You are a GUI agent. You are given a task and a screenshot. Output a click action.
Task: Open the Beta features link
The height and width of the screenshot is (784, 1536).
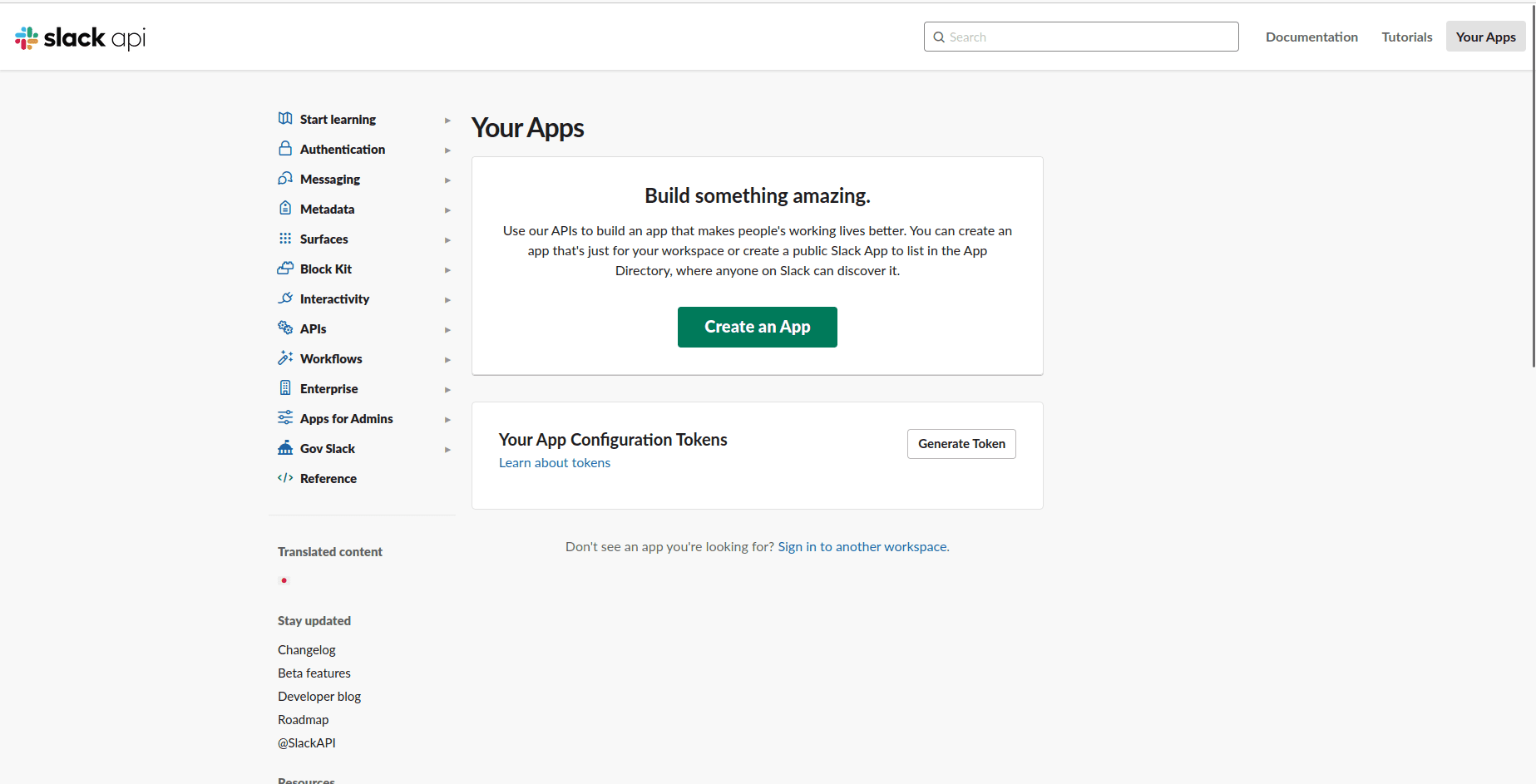click(x=314, y=673)
